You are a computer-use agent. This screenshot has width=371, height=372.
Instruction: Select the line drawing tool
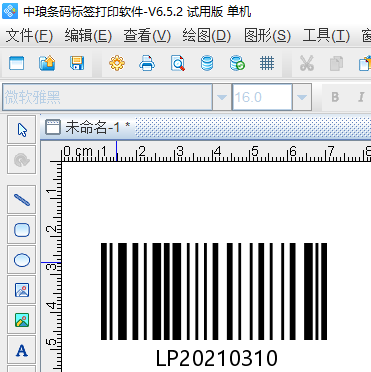[x=22, y=200]
